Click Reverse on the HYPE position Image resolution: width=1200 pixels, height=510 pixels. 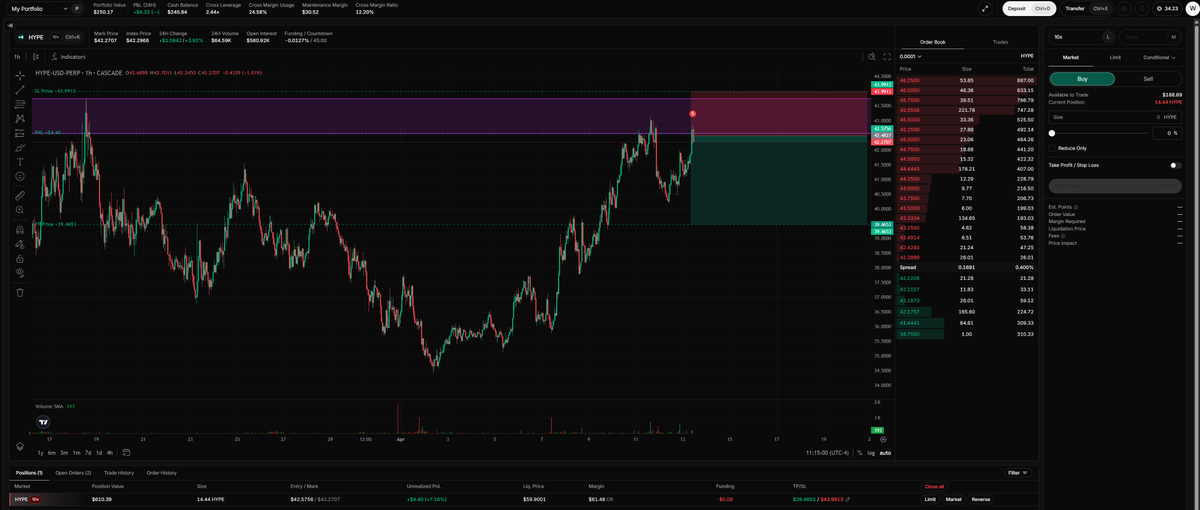coord(981,499)
